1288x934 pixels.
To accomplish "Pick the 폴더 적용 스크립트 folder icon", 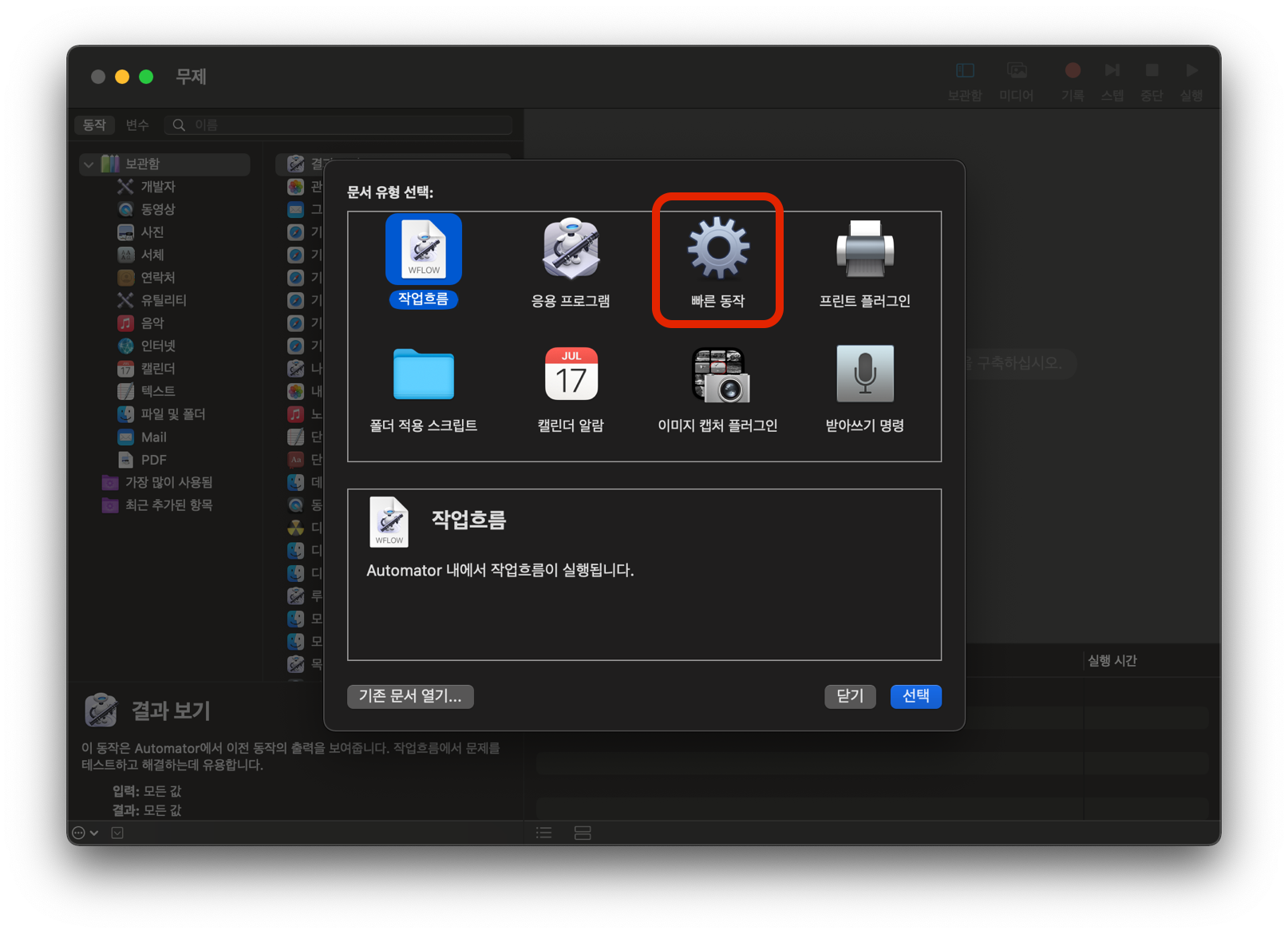I will coord(424,374).
